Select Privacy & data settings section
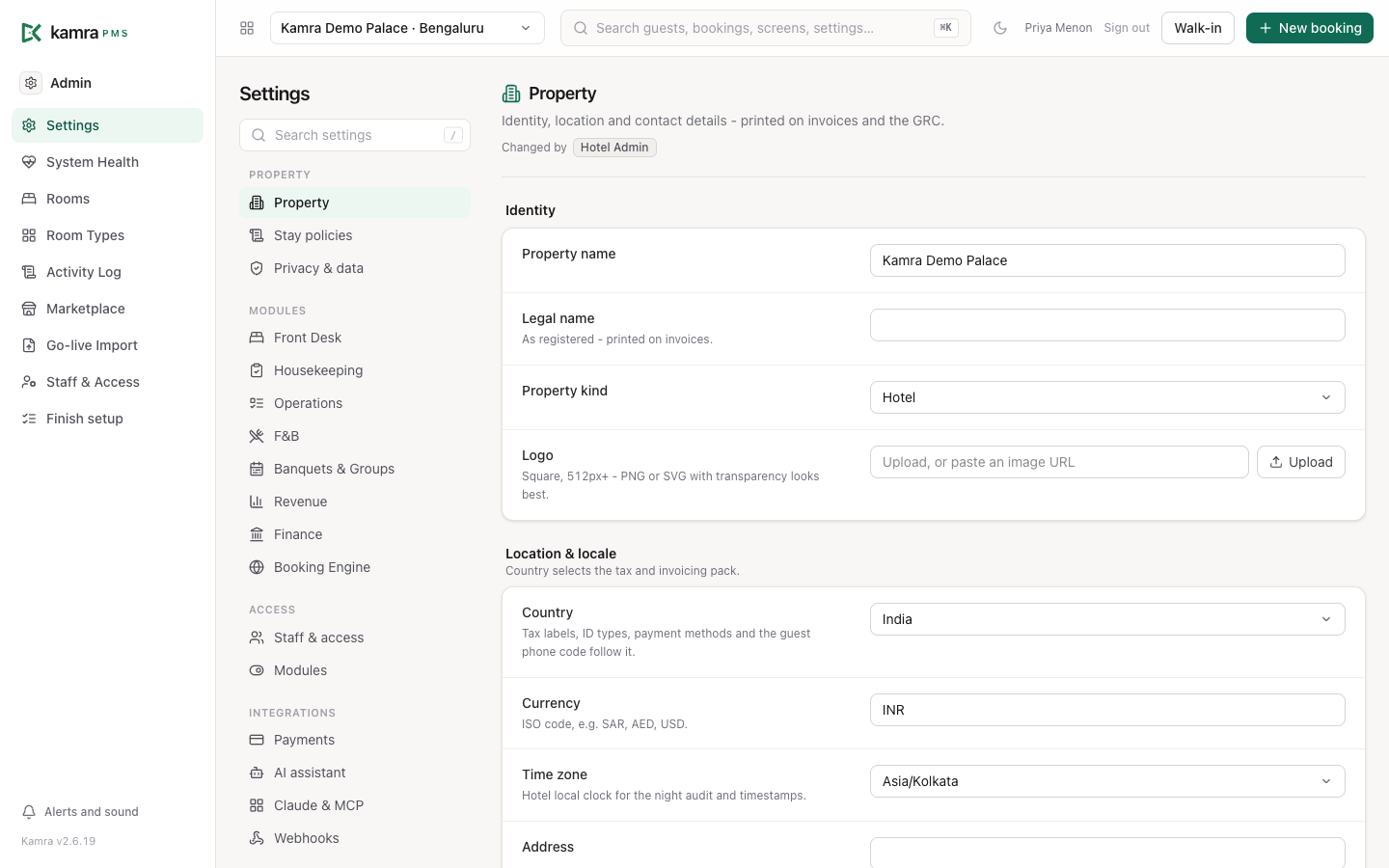The width and height of the screenshot is (1389, 868). pyautogui.click(x=355, y=268)
